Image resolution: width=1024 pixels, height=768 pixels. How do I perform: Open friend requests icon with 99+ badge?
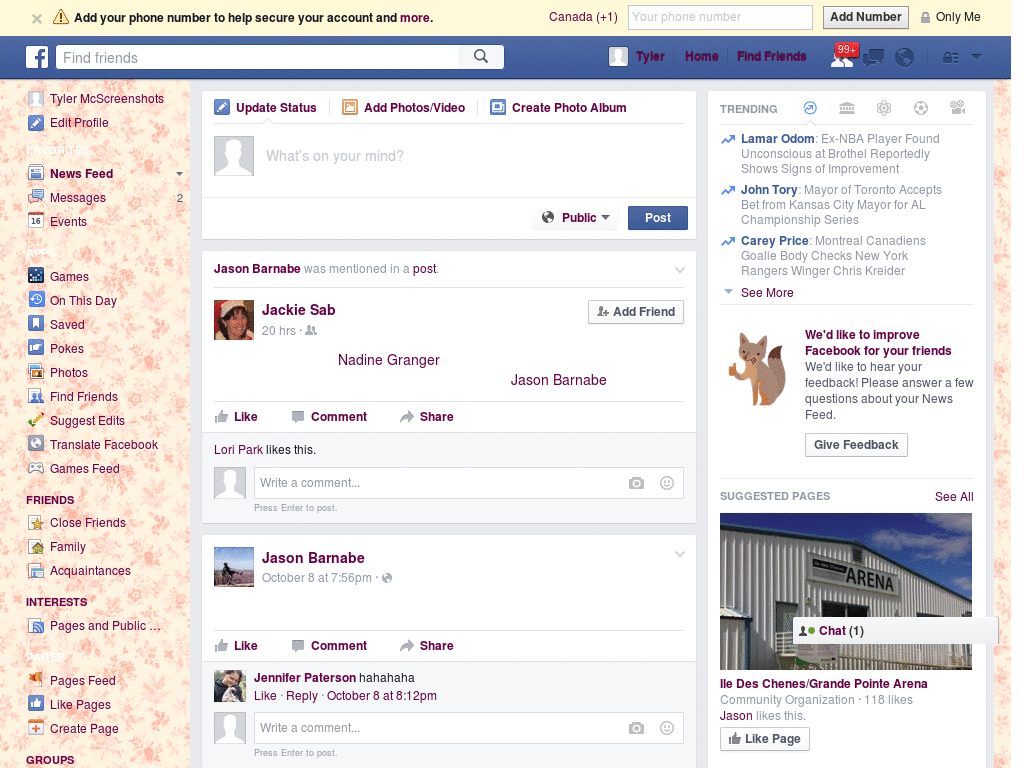click(842, 57)
